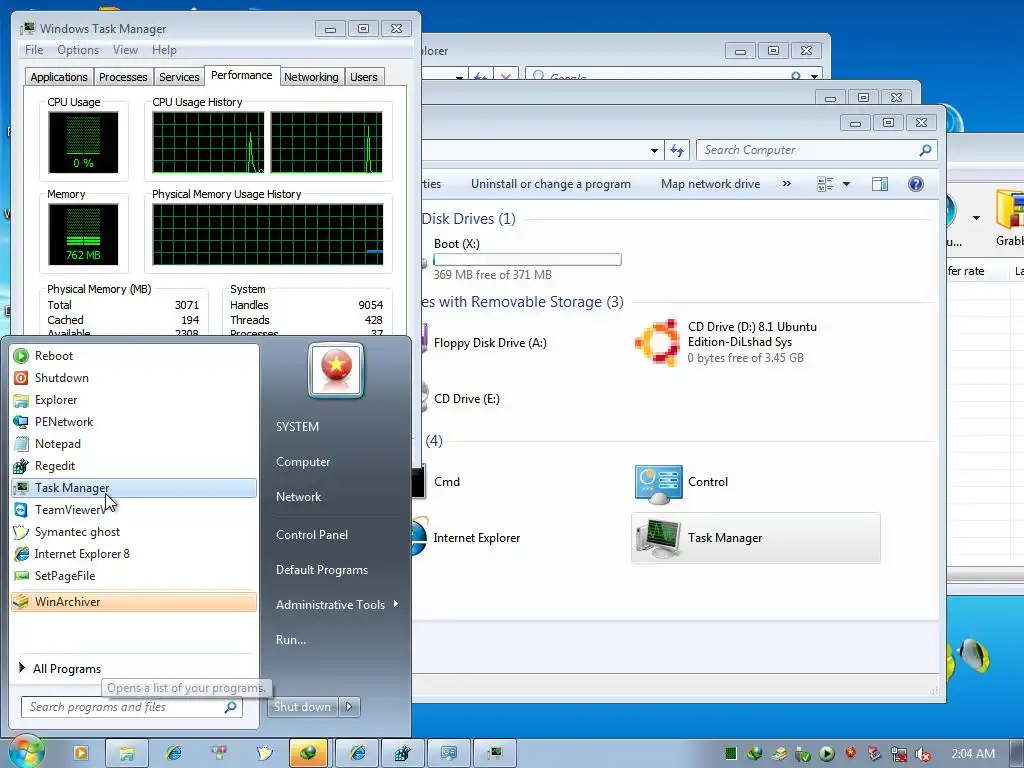Click Uninstall or change a program
The width and height of the screenshot is (1024, 768).
tap(551, 184)
